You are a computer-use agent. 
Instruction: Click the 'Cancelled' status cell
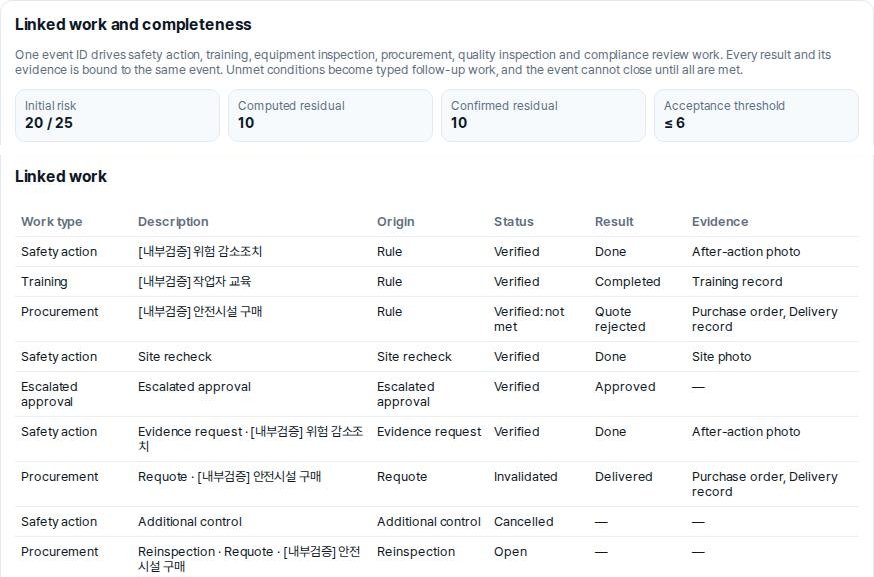click(x=523, y=522)
